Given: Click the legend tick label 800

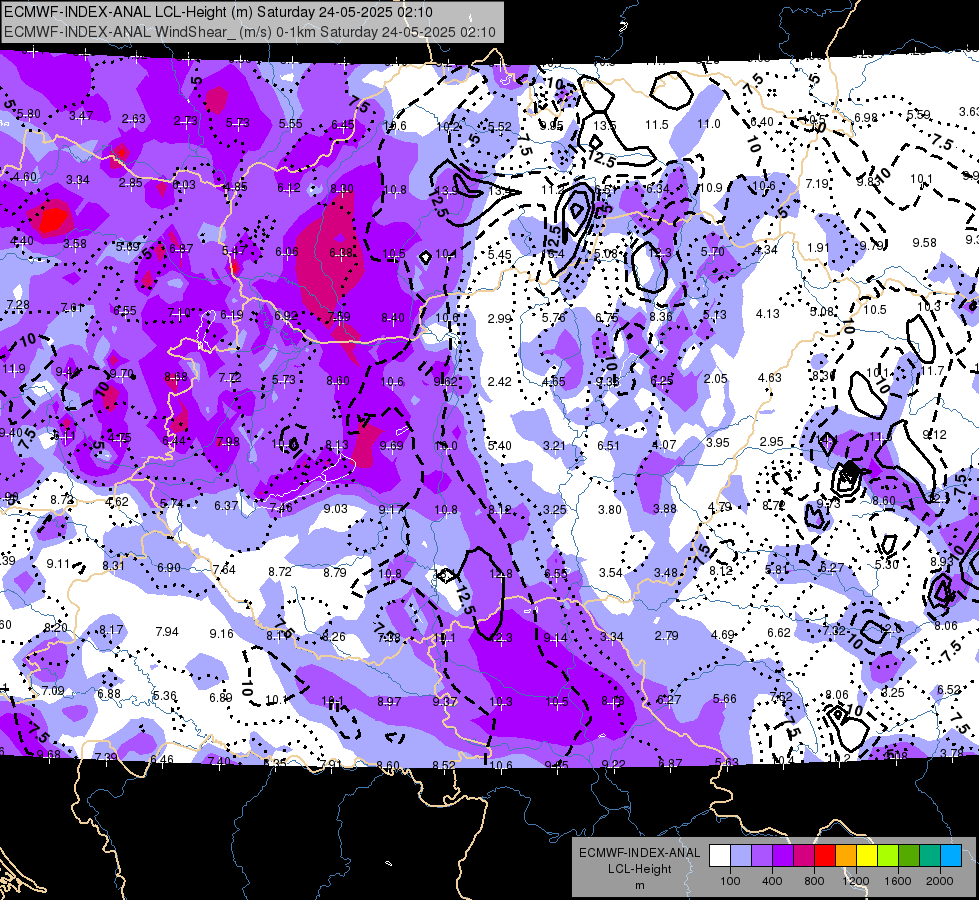Looking at the screenshot, I should click(x=814, y=881).
